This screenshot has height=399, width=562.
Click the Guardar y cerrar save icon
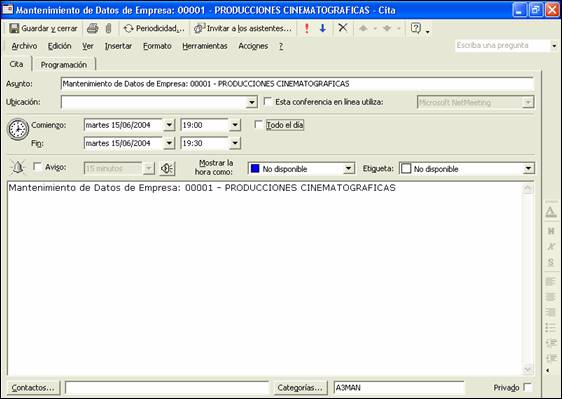[14, 28]
